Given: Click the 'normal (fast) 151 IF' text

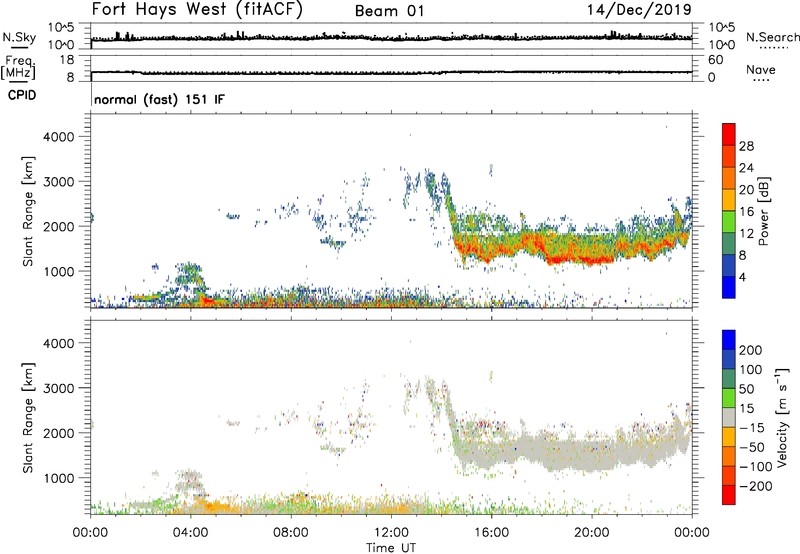Looking at the screenshot, I should tap(159, 99).
